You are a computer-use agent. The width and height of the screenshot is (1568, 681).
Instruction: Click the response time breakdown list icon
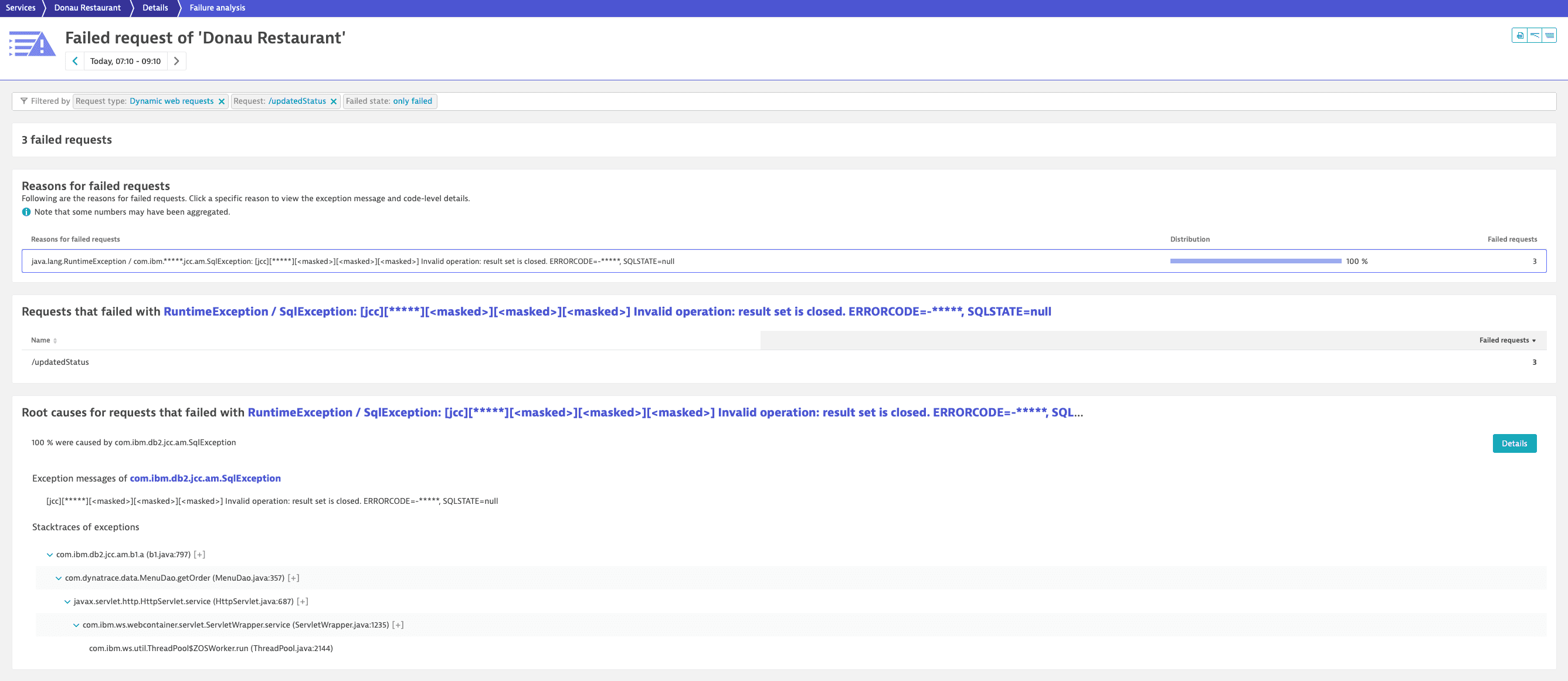(1549, 35)
